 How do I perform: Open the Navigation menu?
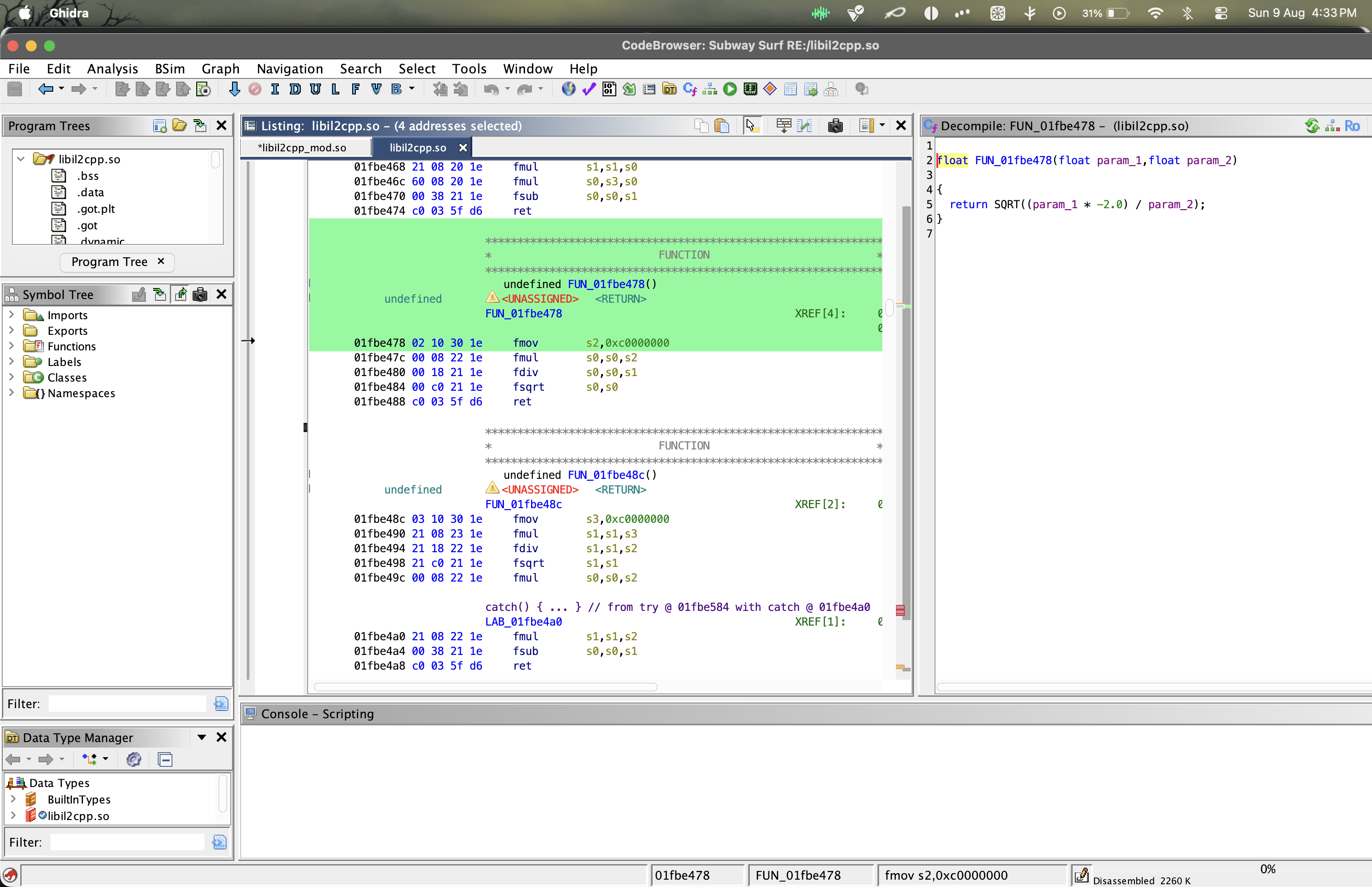point(290,68)
